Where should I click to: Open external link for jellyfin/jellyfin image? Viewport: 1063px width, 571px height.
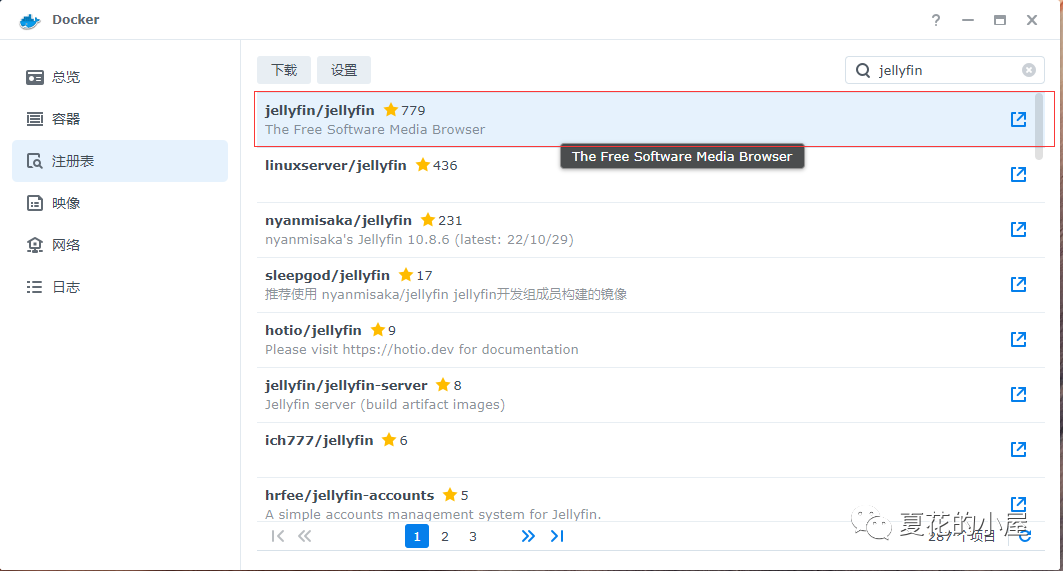coord(1018,120)
